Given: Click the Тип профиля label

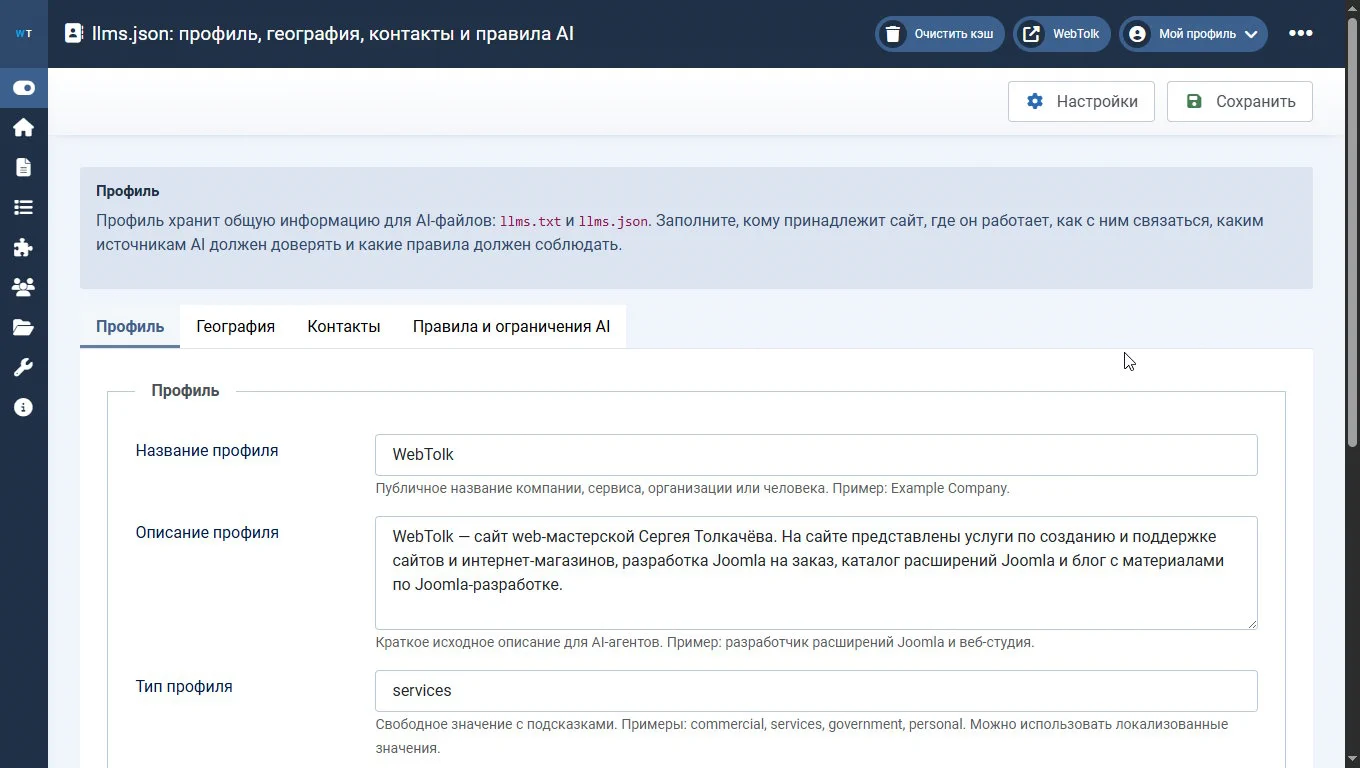Looking at the screenshot, I should [x=184, y=687].
